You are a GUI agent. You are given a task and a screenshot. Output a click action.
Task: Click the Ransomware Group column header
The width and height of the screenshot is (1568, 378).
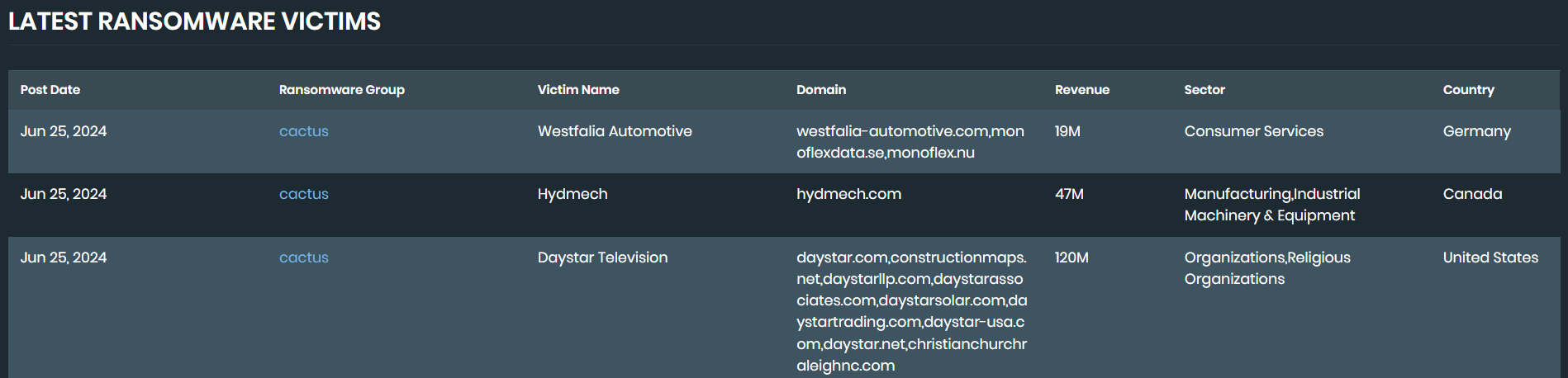(341, 90)
